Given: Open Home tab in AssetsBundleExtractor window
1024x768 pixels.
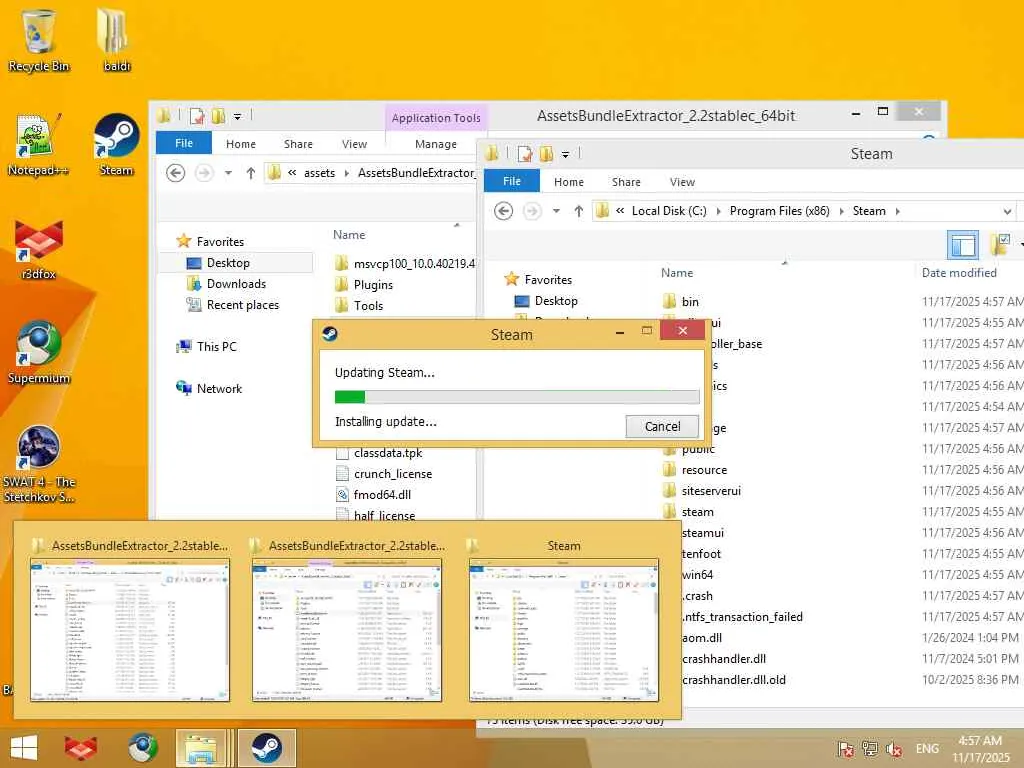Looking at the screenshot, I should pos(241,144).
